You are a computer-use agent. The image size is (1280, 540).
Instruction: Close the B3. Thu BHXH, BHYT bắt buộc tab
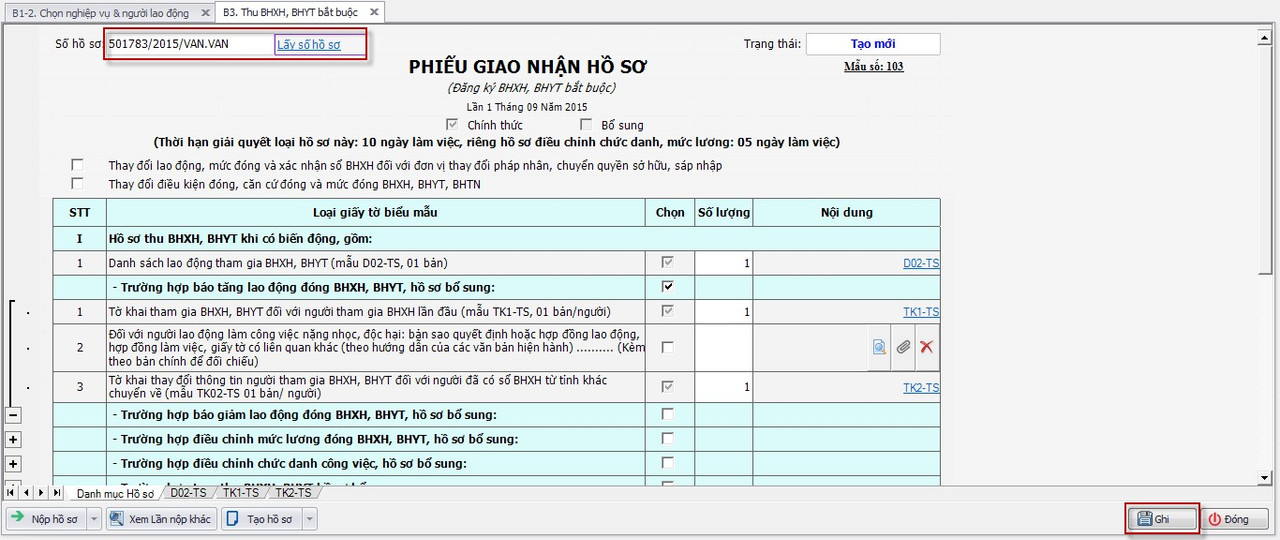coord(374,12)
